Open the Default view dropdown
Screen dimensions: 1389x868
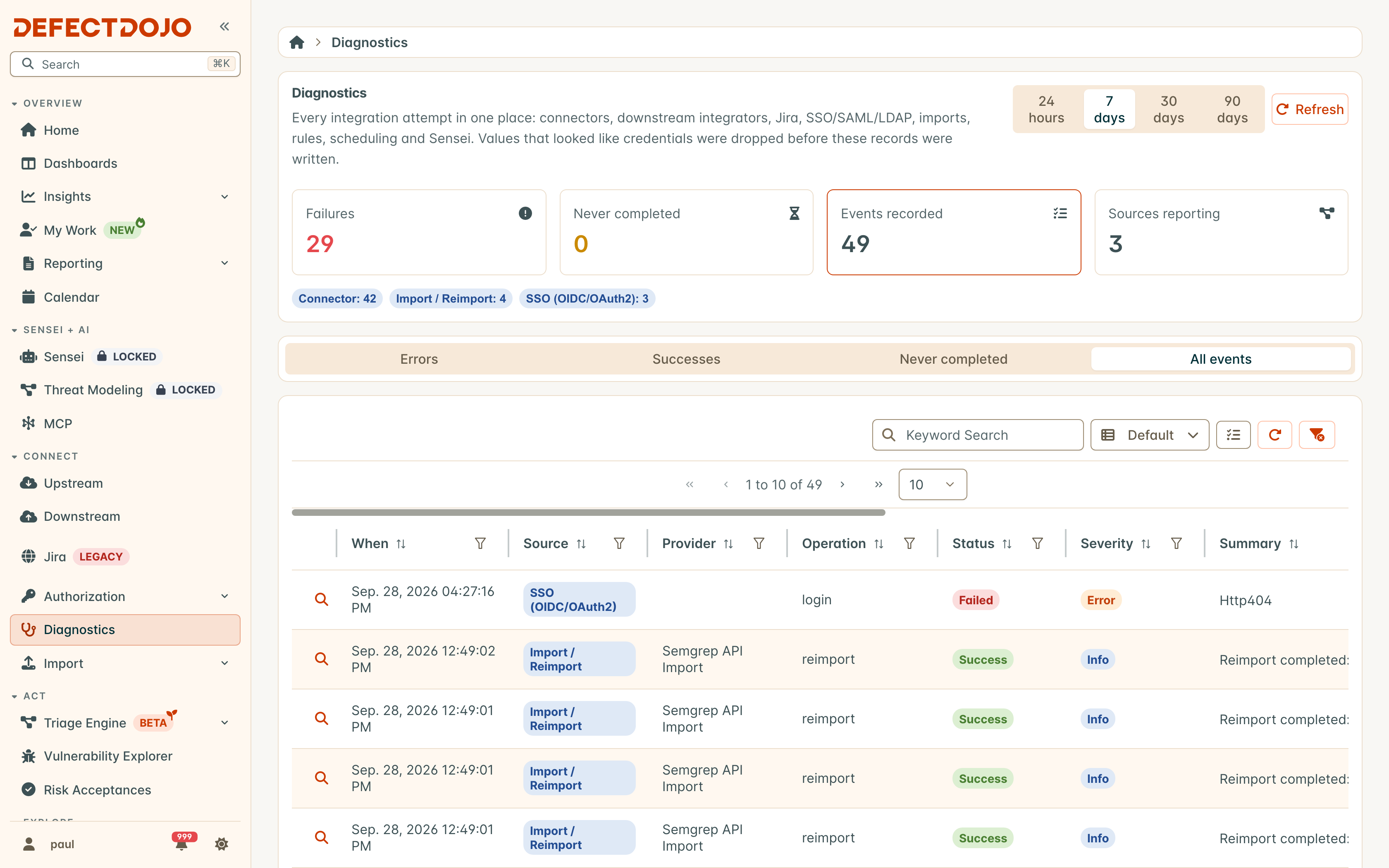1150,434
